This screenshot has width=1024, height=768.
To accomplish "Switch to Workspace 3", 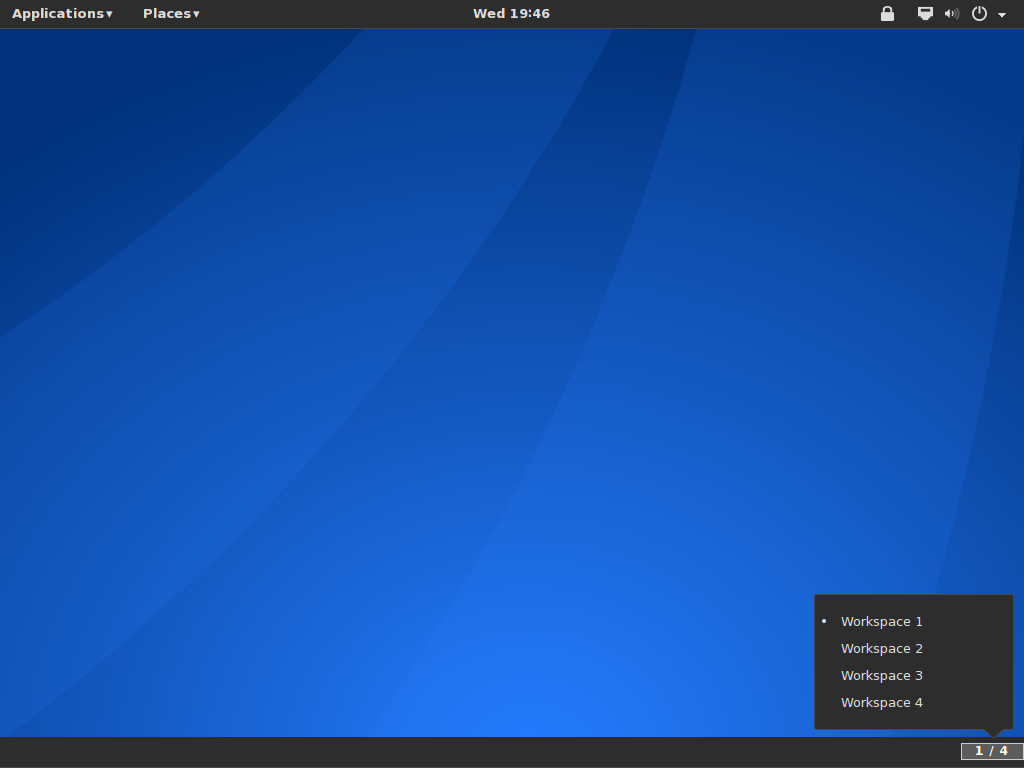I will [x=881, y=675].
